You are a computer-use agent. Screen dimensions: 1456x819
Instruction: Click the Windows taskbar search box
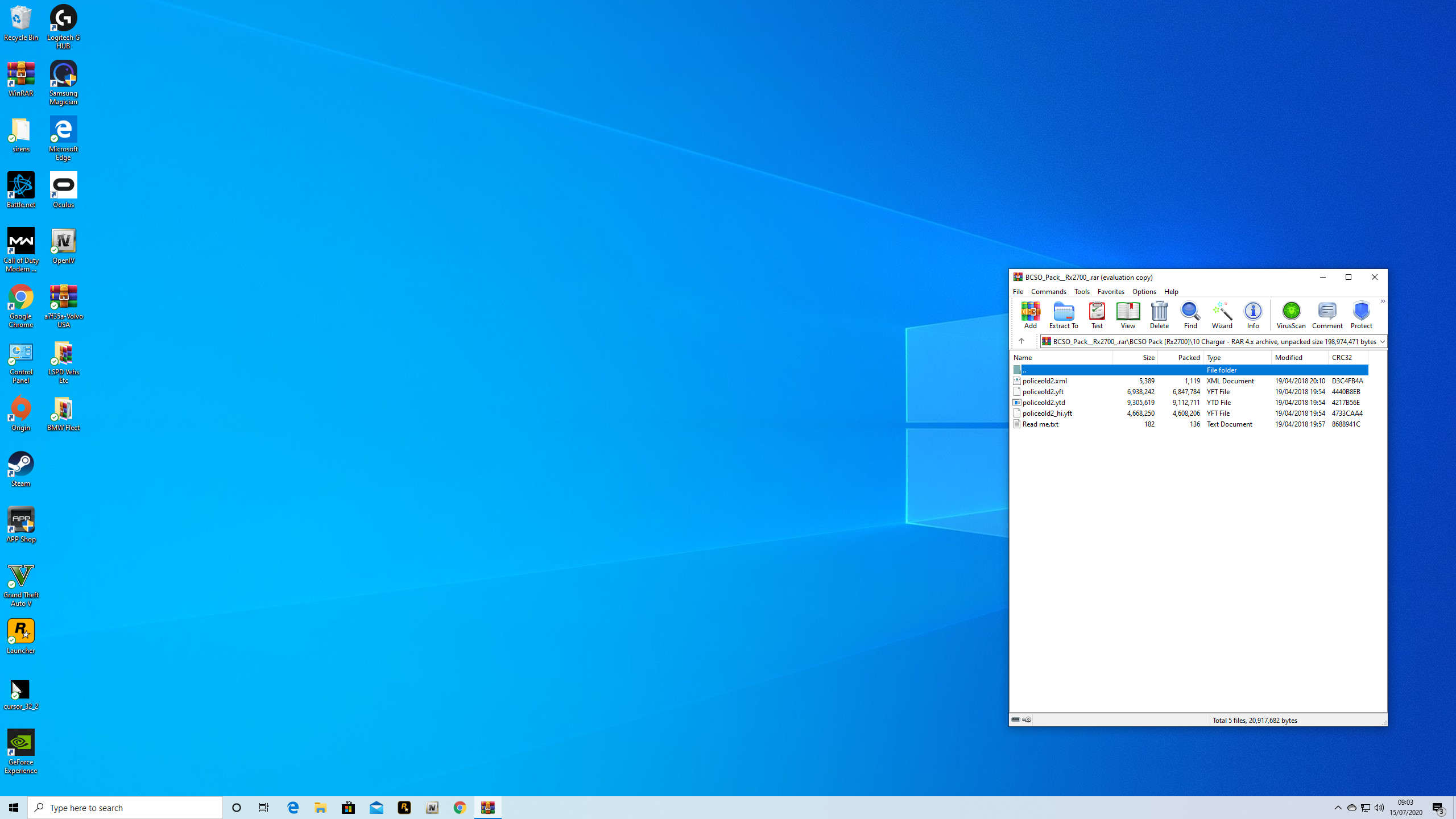125,808
